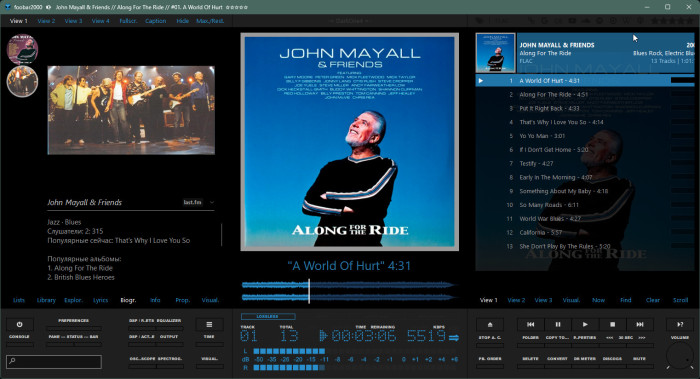Image resolution: width=700 pixels, height=379 pixels.
Task: Select track "California - 5:57"
Action: click(x=585, y=233)
